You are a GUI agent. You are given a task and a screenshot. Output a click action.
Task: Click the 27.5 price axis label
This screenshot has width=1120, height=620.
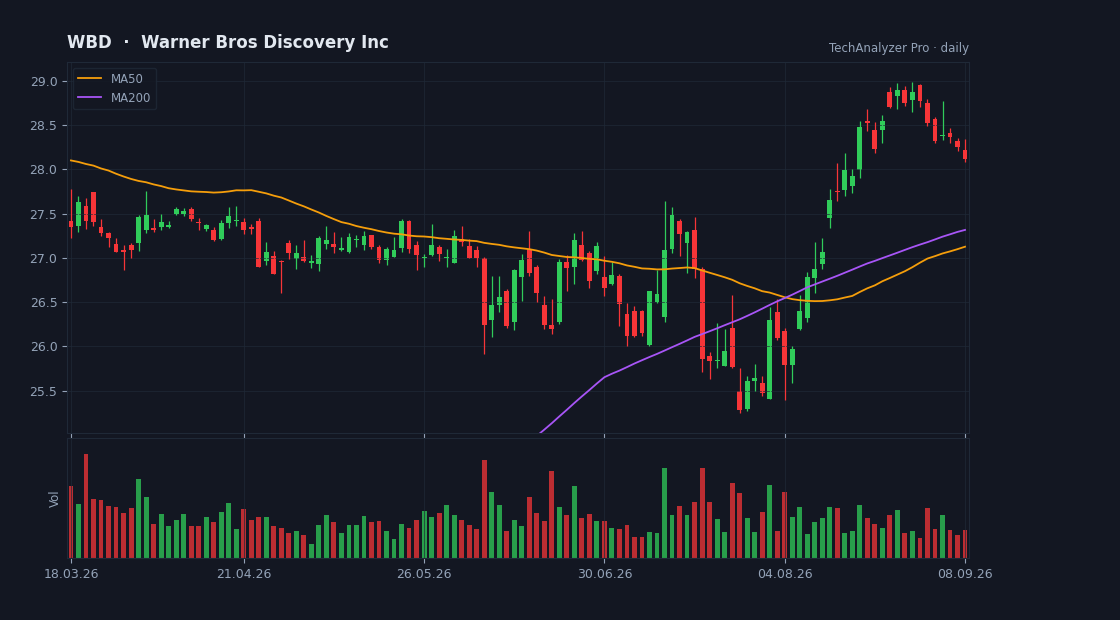coord(44,214)
